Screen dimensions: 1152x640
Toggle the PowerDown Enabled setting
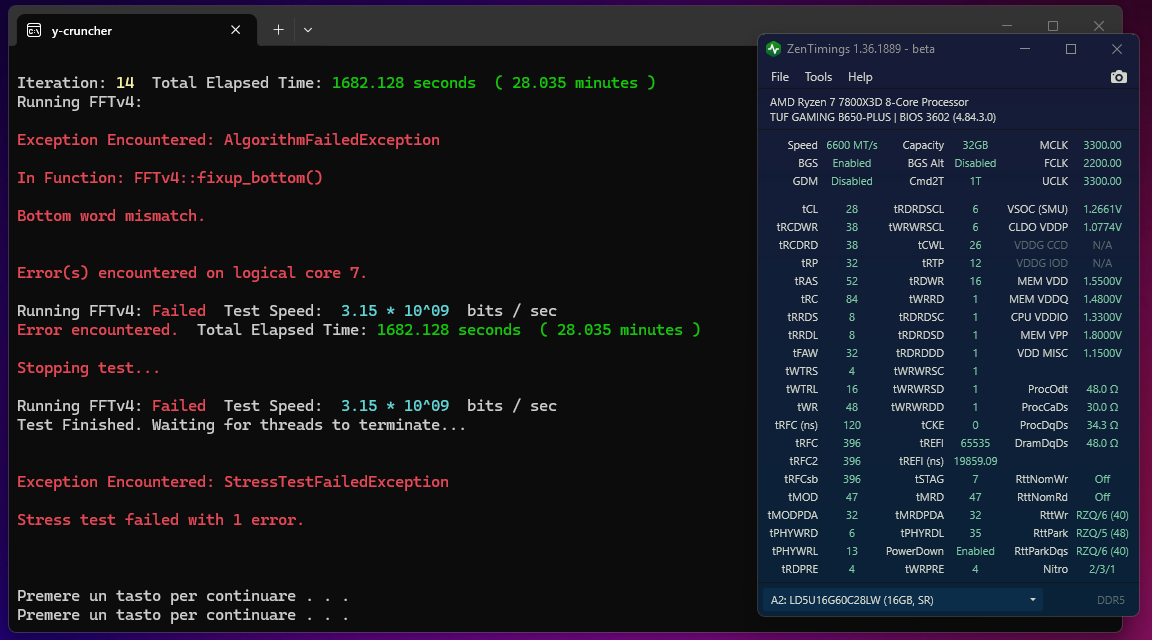[975, 550]
